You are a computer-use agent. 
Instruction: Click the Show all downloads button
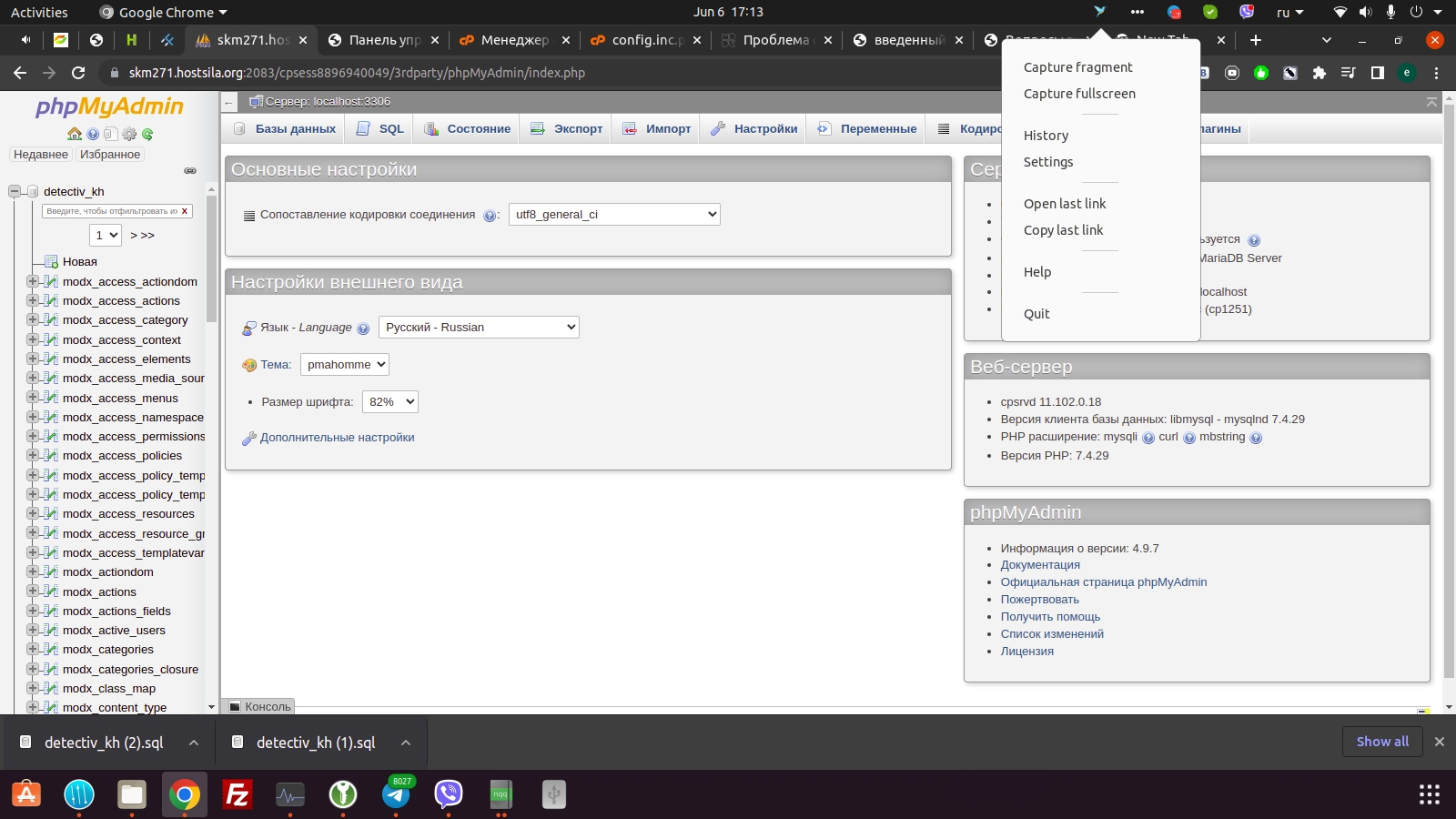[1381, 742]
